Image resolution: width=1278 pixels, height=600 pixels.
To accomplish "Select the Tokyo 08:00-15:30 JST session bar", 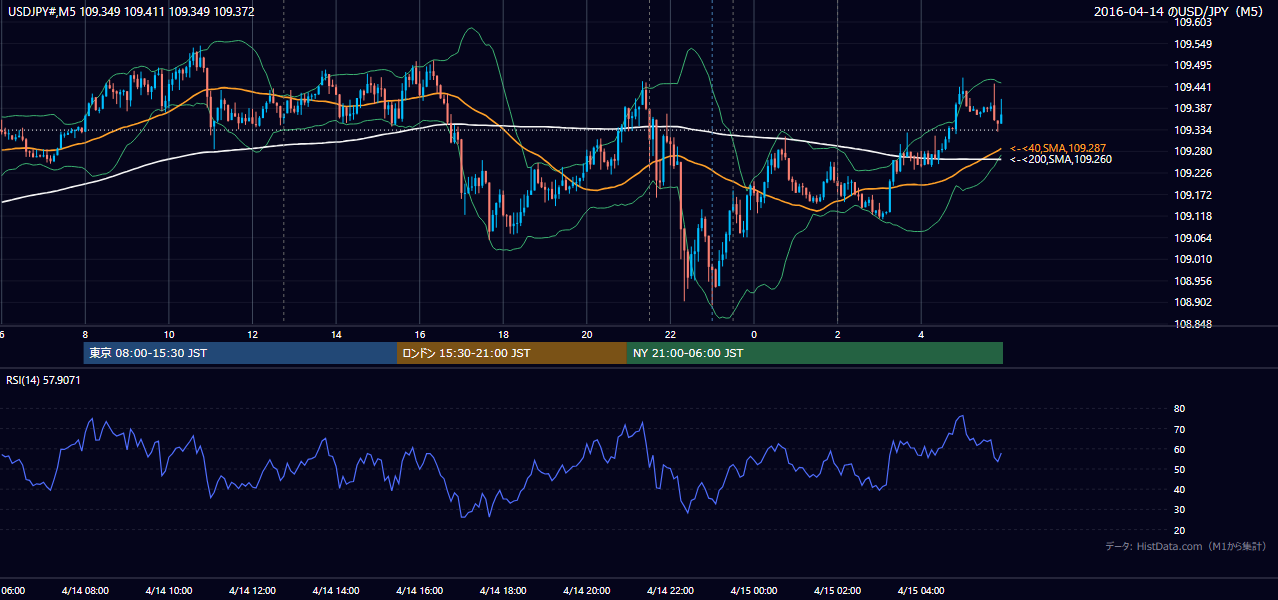I will 240,353.
